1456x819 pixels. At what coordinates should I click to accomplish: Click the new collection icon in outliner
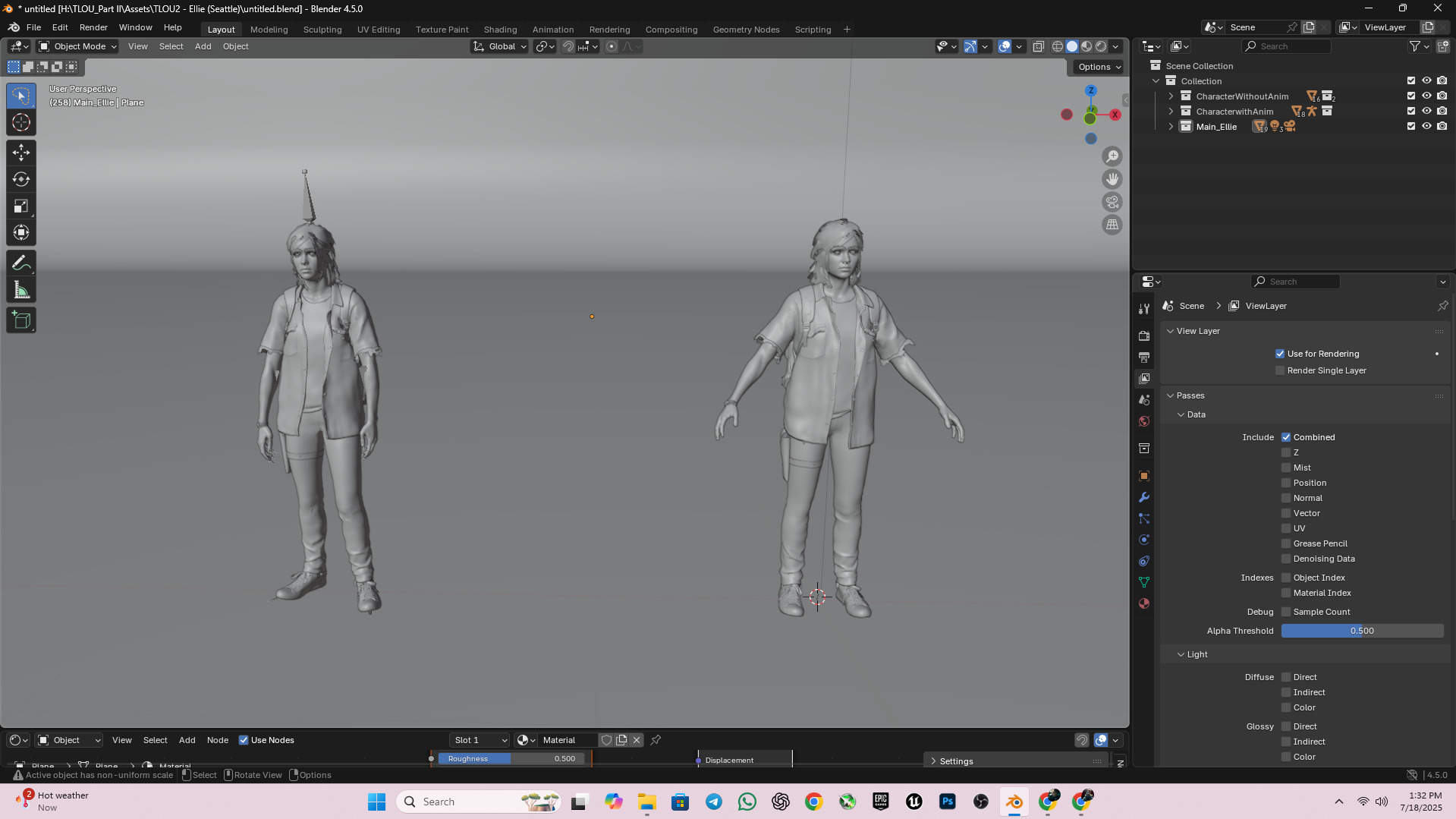tap(1442, 46)
